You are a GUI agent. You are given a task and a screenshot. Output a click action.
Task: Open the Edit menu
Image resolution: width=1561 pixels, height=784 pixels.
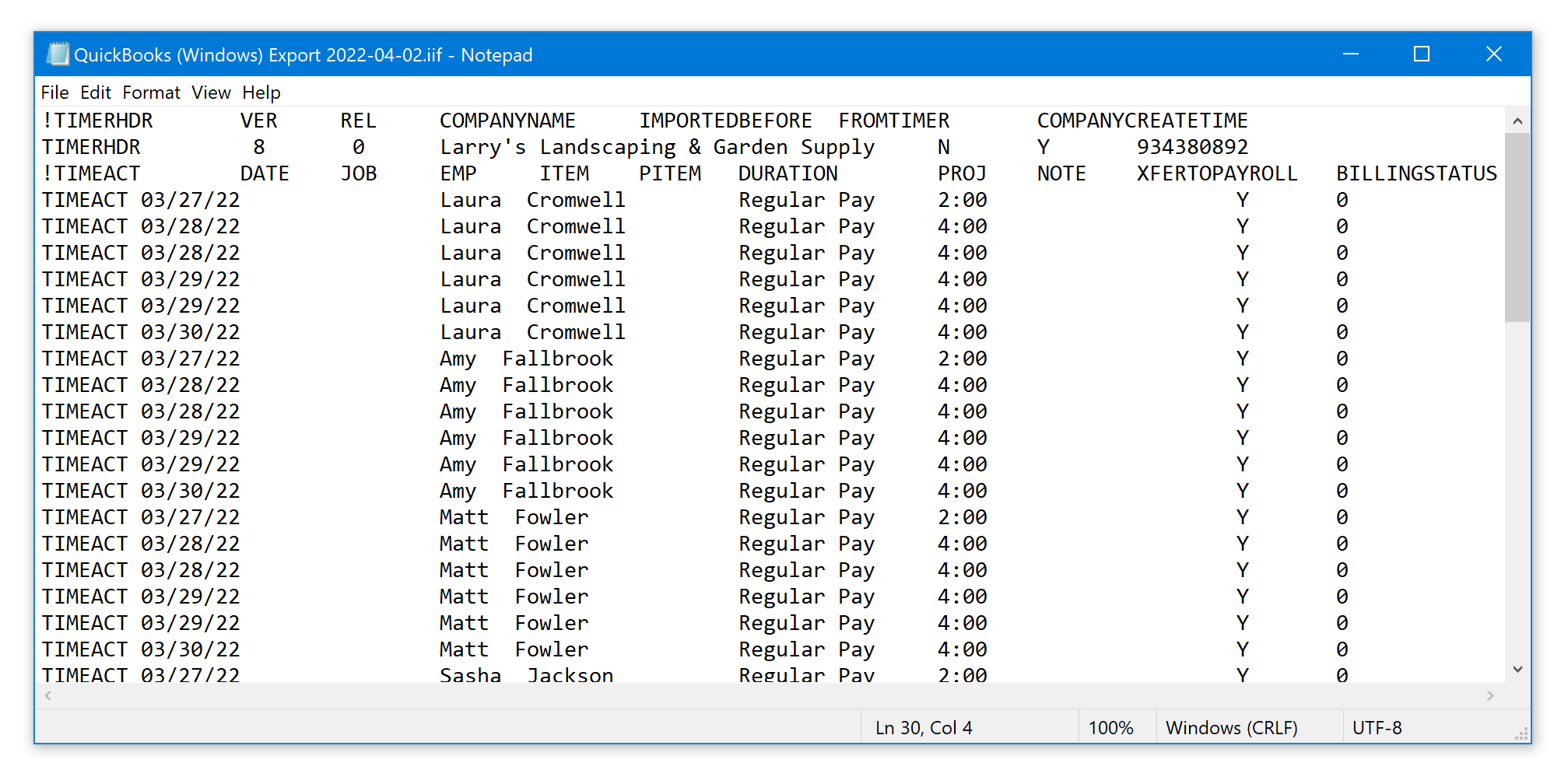pyautogui.click(x=96, y=93)
